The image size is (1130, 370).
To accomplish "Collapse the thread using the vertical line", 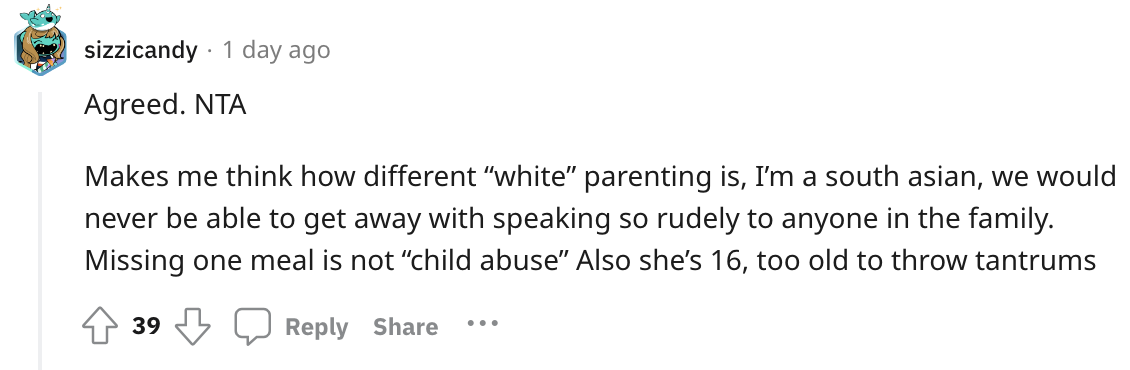I will 40,231.
